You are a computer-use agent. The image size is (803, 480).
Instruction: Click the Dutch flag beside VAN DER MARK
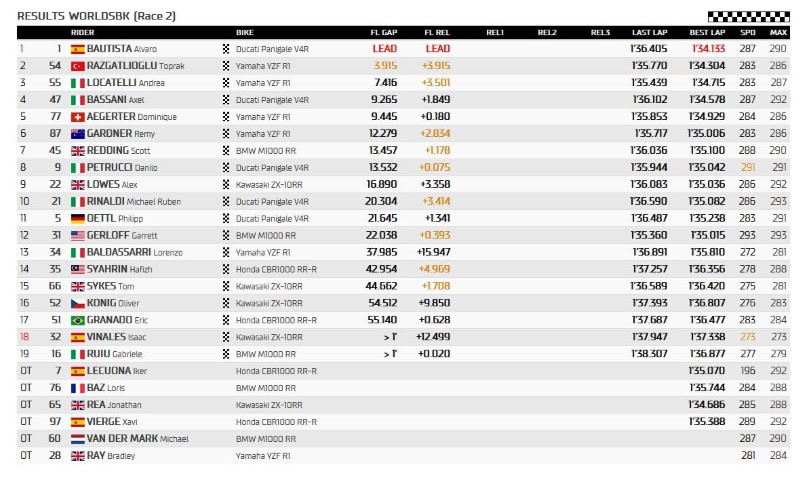[77, 439]
